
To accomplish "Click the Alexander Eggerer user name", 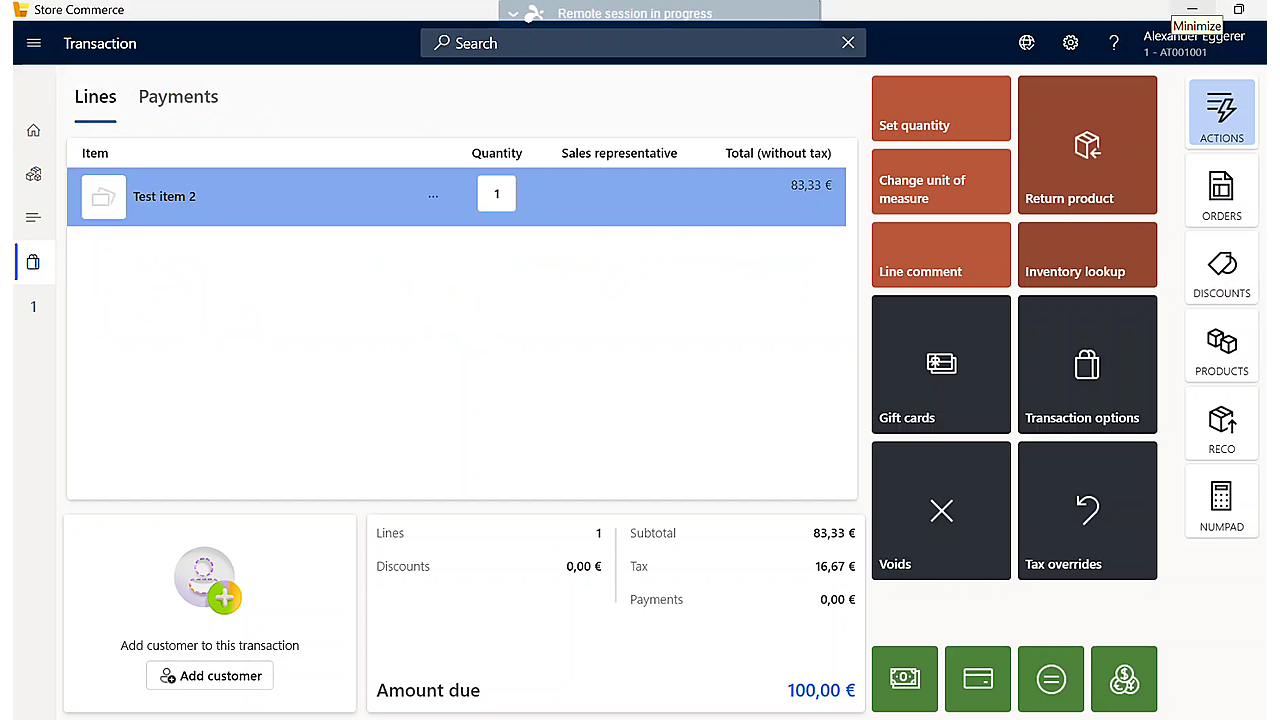I will click(x=1194, y=36).
